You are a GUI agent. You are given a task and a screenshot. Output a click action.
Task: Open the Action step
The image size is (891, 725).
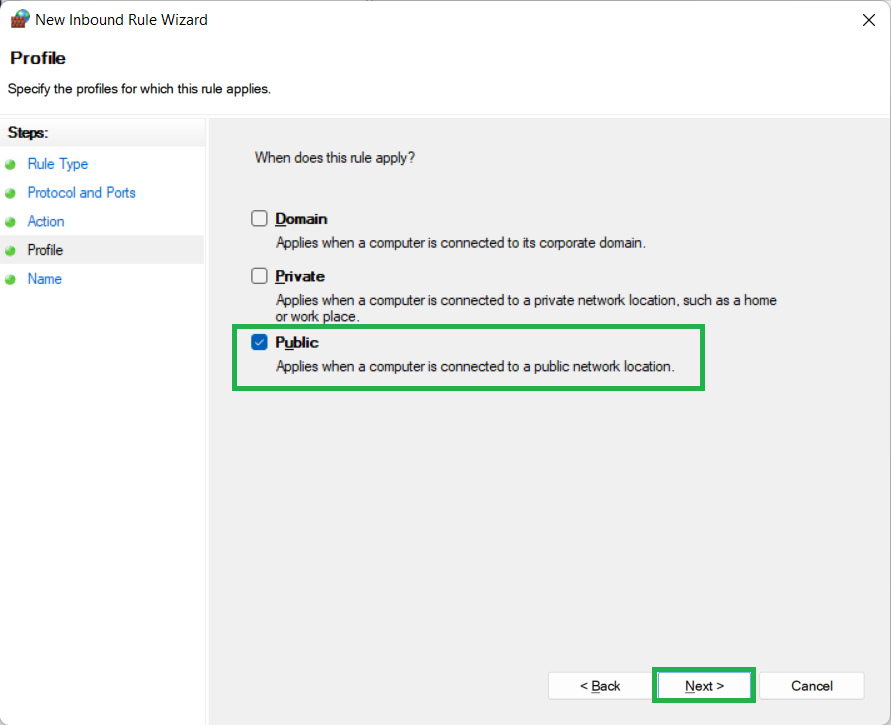[x=45, y=221]
